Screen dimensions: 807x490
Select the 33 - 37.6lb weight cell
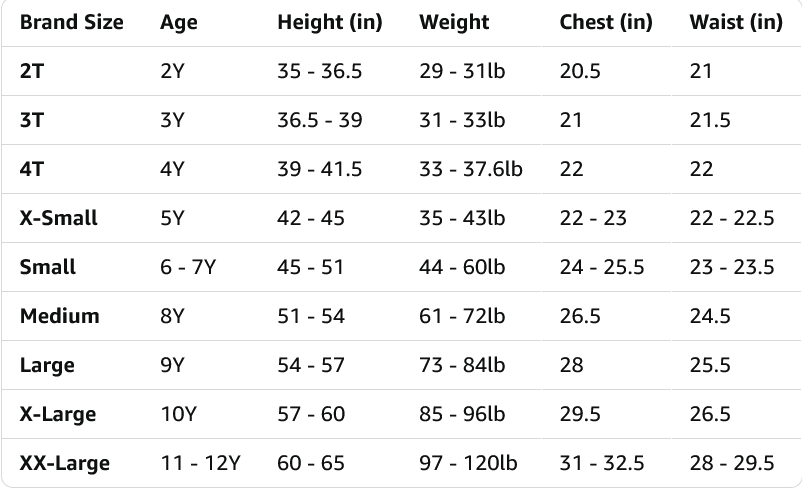point(470,169)
